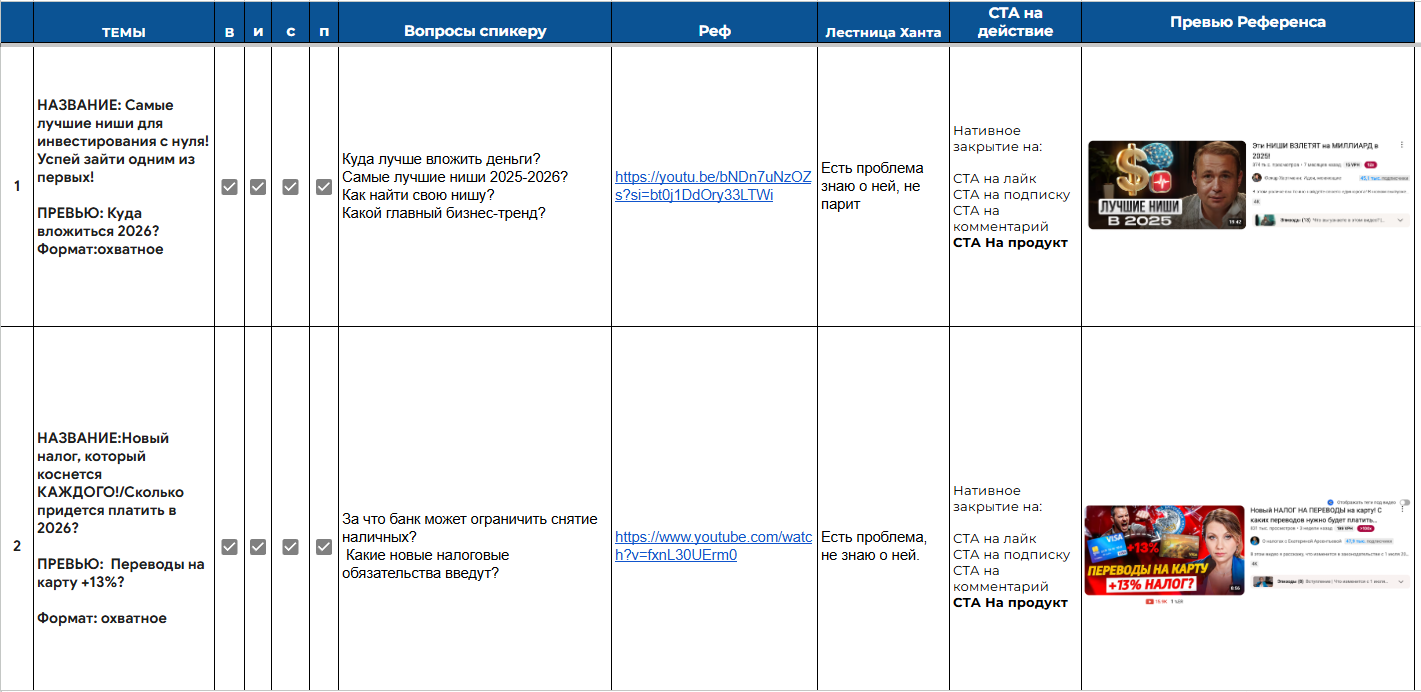Select the ТЕМЫ cell about 'Новый налог'

pyautogui.click(x=124, y=508)
